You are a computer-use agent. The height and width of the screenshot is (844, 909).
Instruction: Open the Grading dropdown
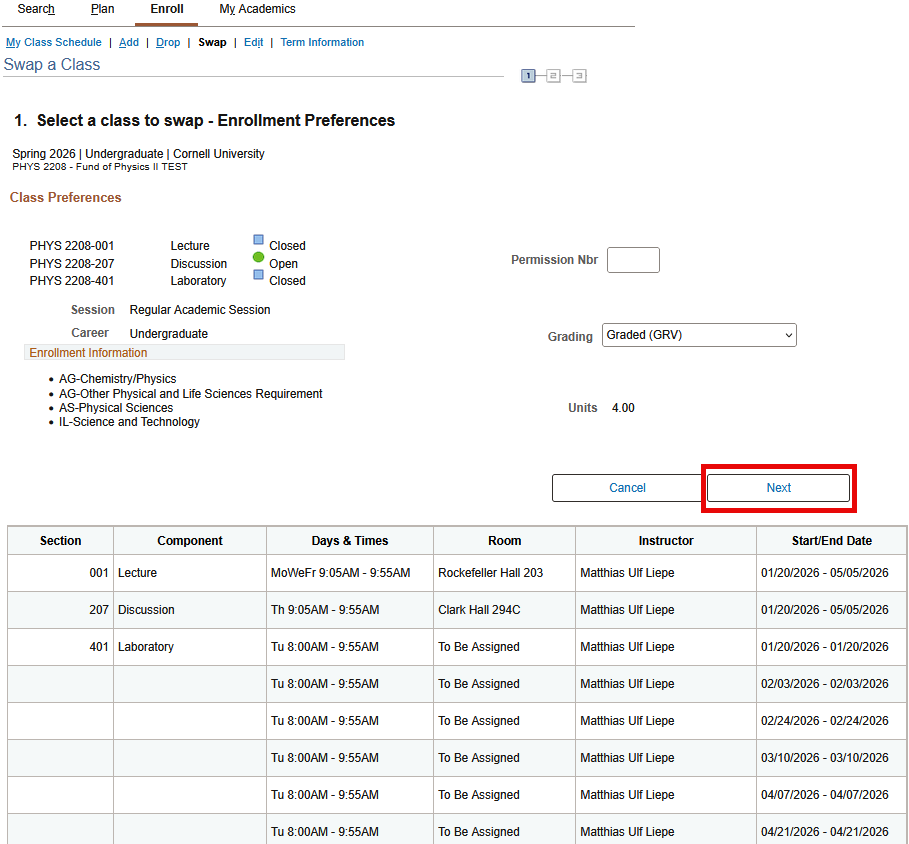698,335
